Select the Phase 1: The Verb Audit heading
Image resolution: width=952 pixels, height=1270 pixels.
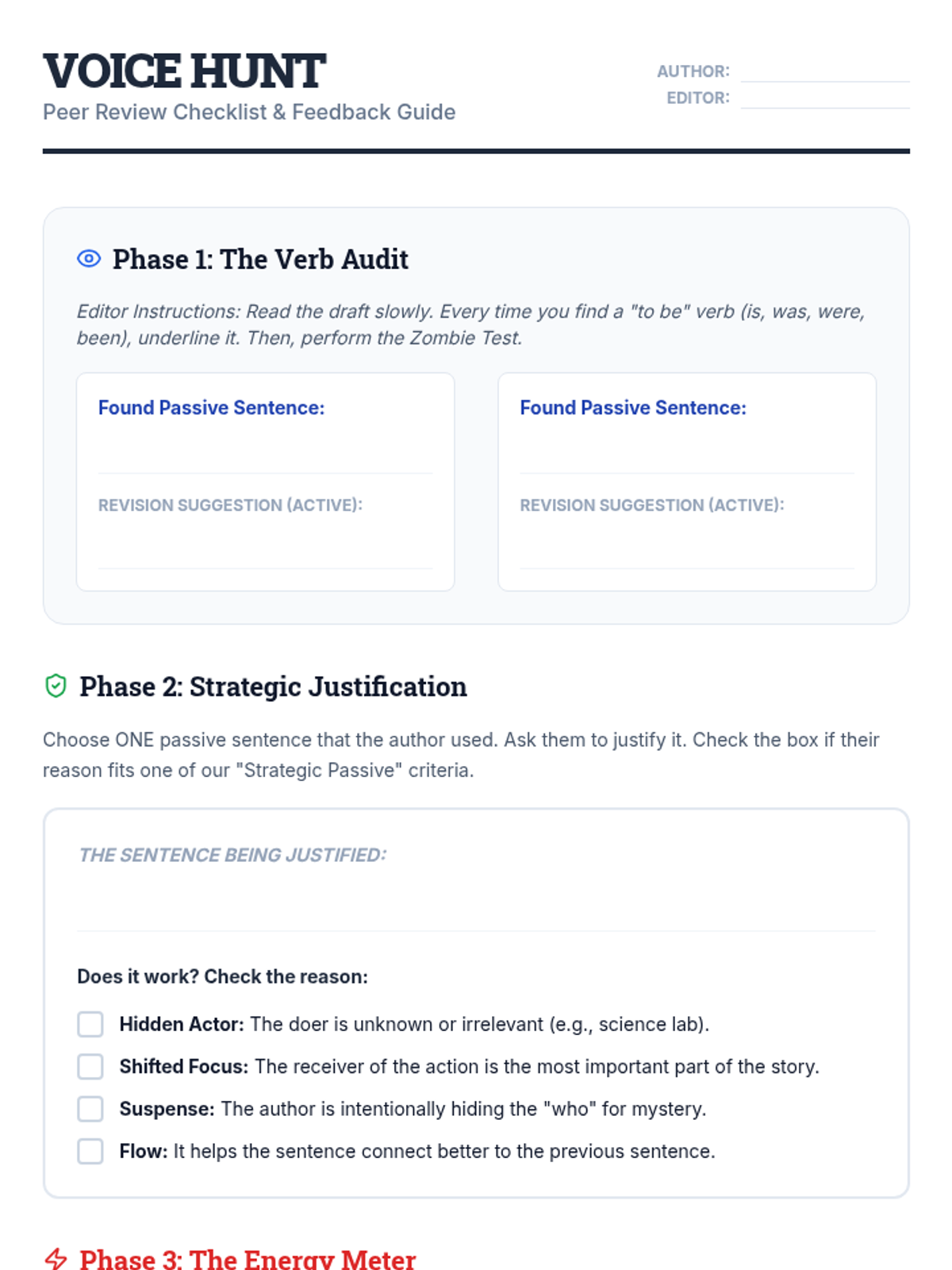click(x=260, y=260)
